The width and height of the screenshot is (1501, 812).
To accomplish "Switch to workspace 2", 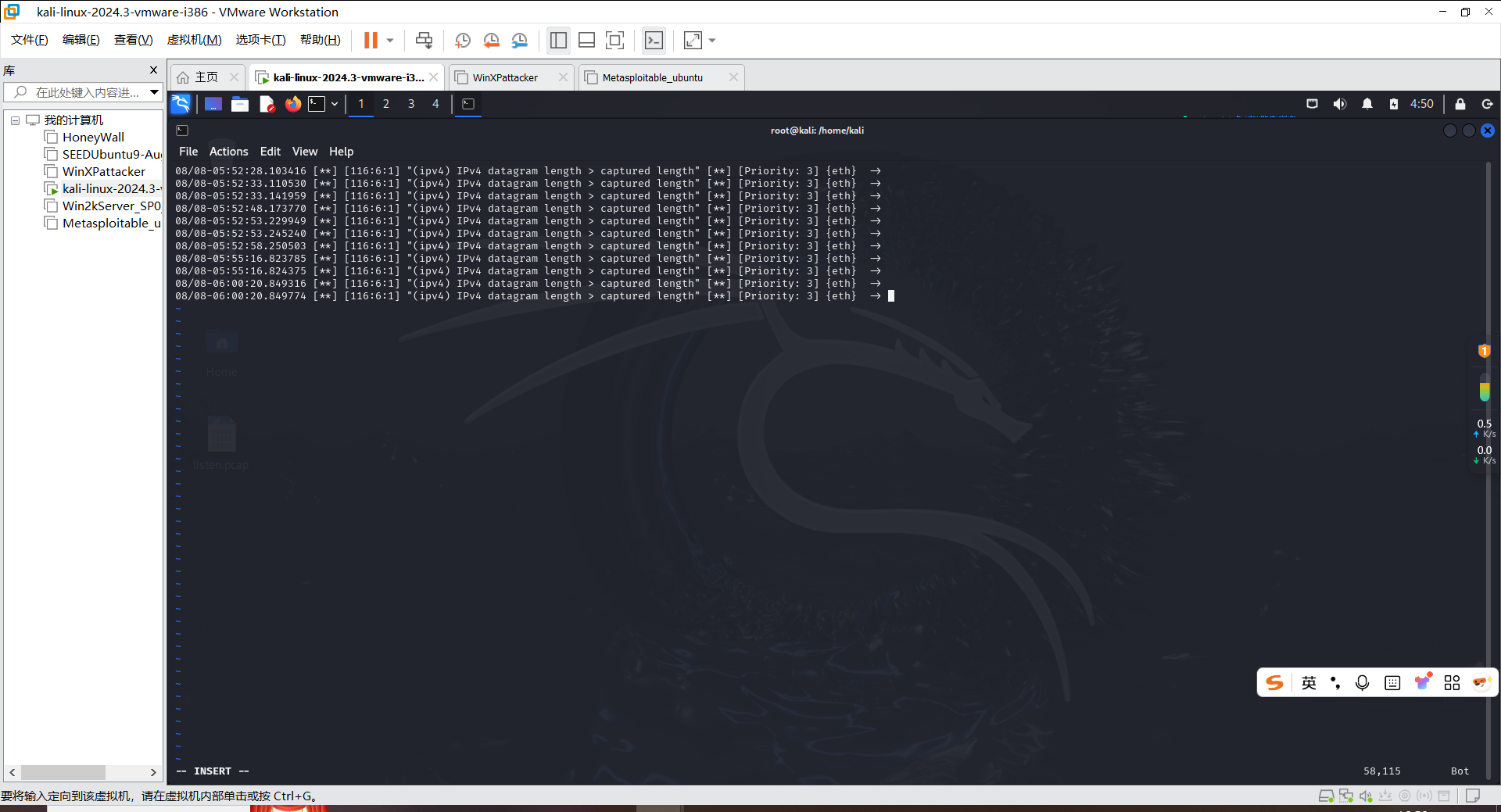I will click(x=385, y=104).
